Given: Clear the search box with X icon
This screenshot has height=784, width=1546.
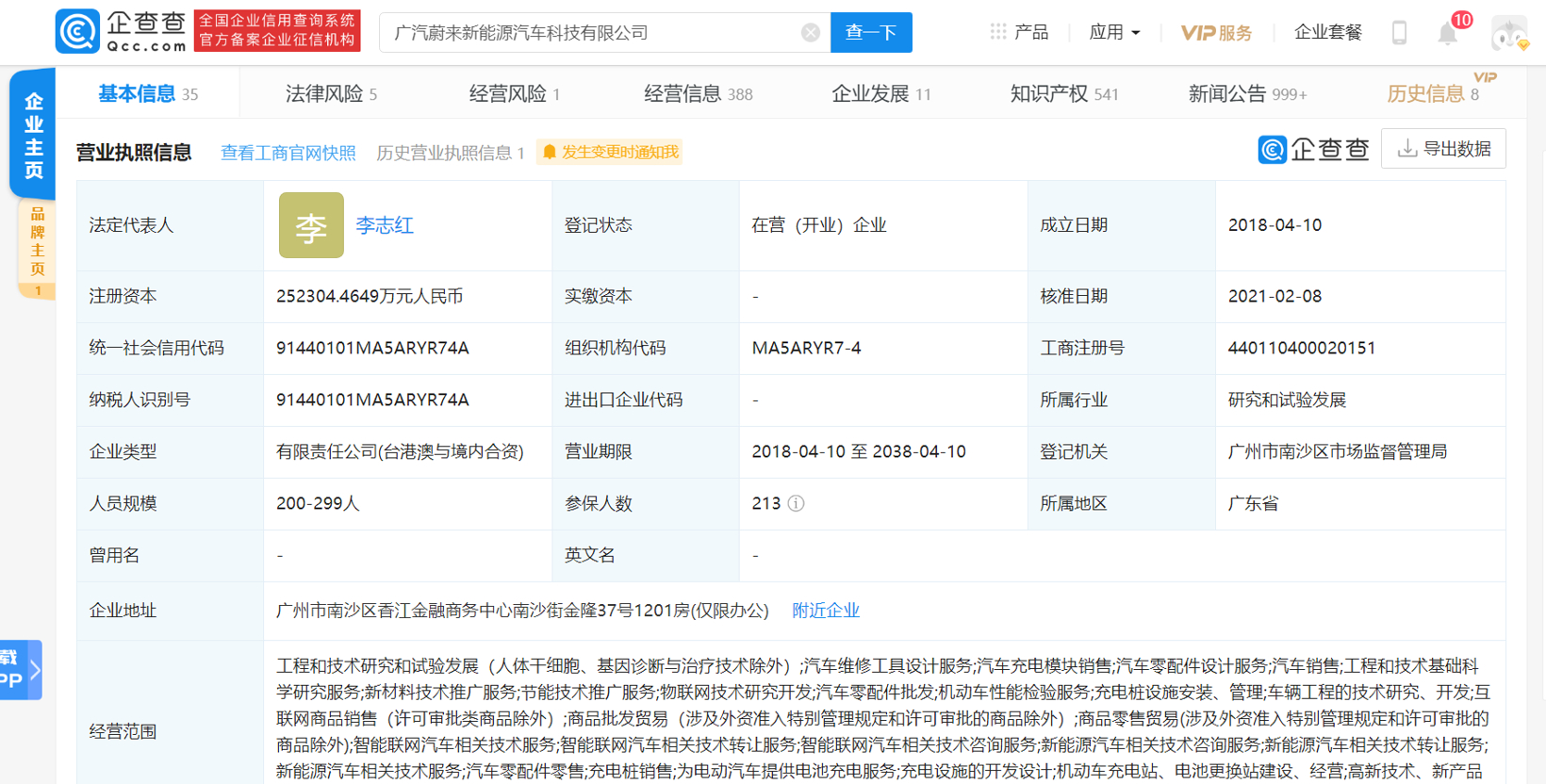Looking at the screenshot, I should tap(810, 33).
